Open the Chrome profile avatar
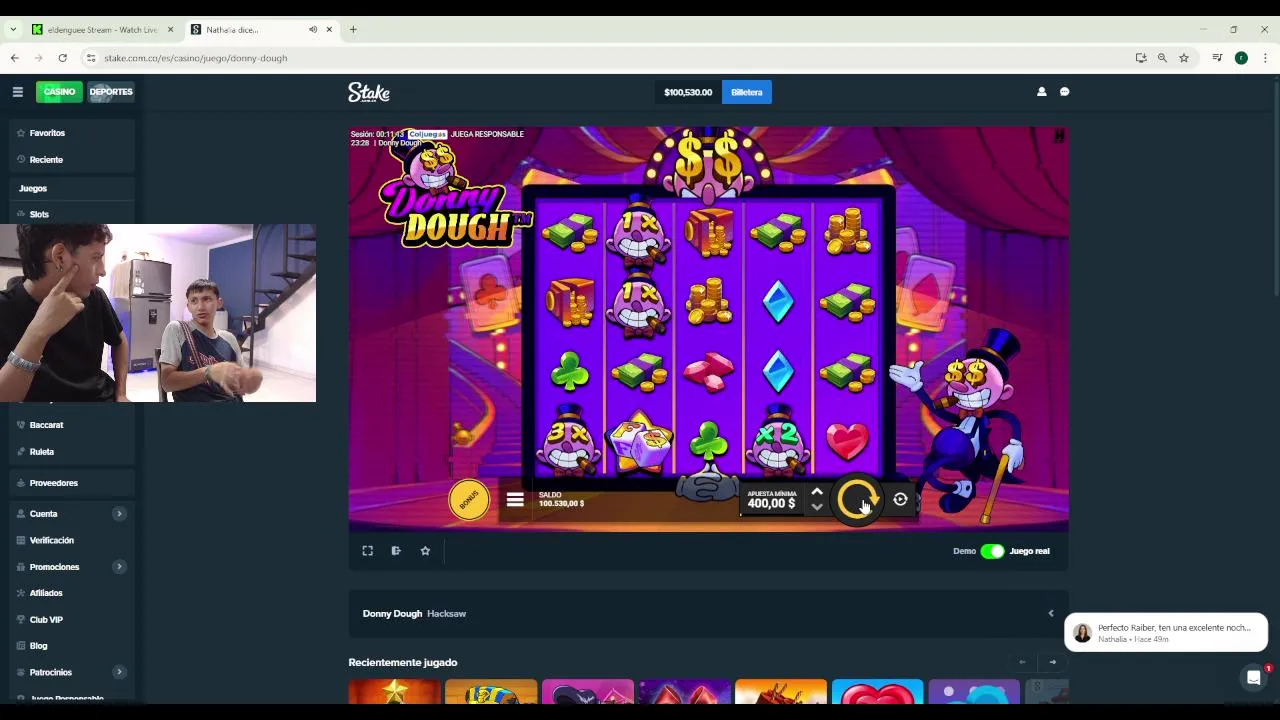Viewport: 1280px width, 720px height. (1241, 58)
